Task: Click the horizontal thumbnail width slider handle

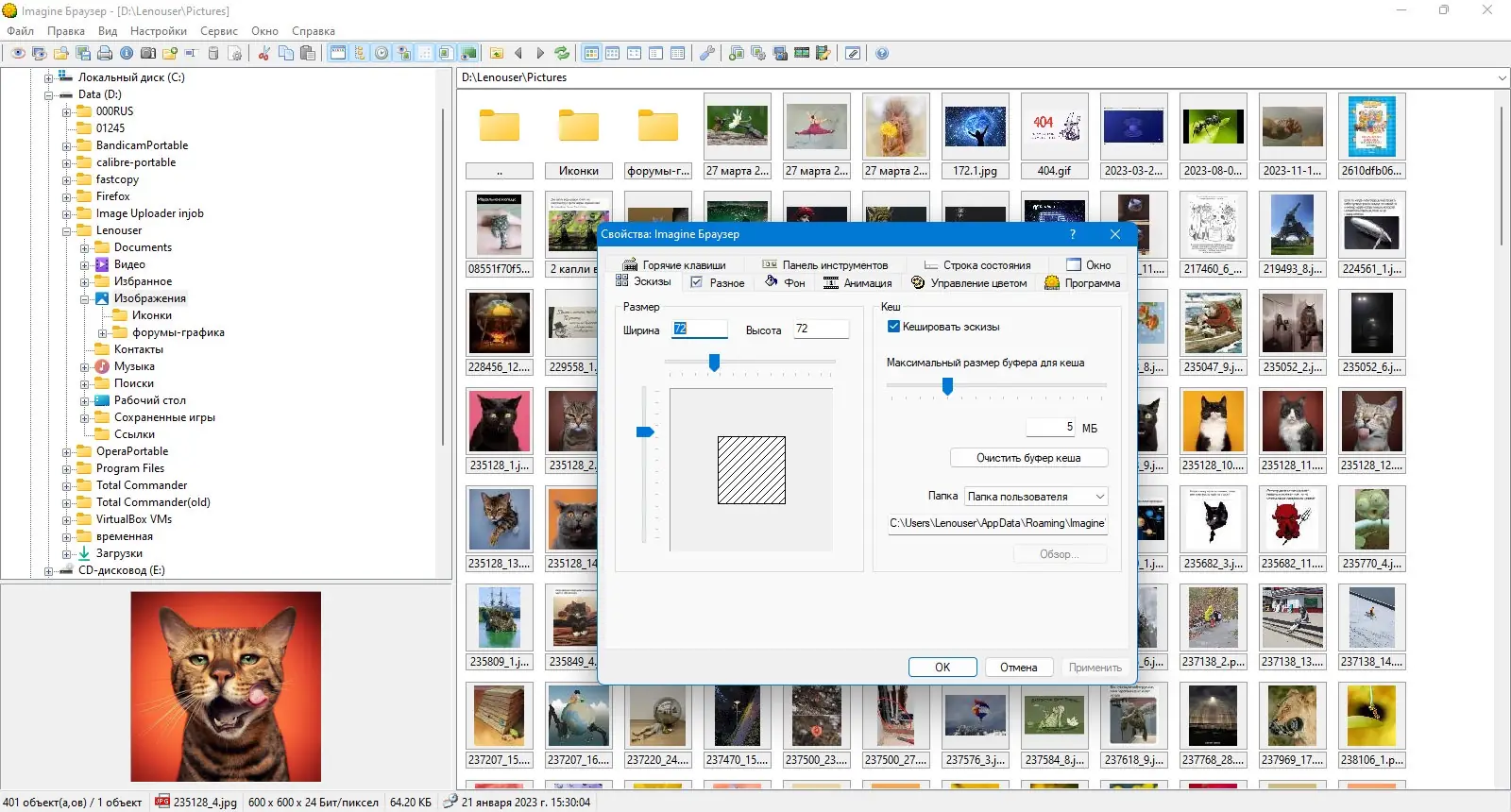Action: pyautogui.click(x=714, y=363)
